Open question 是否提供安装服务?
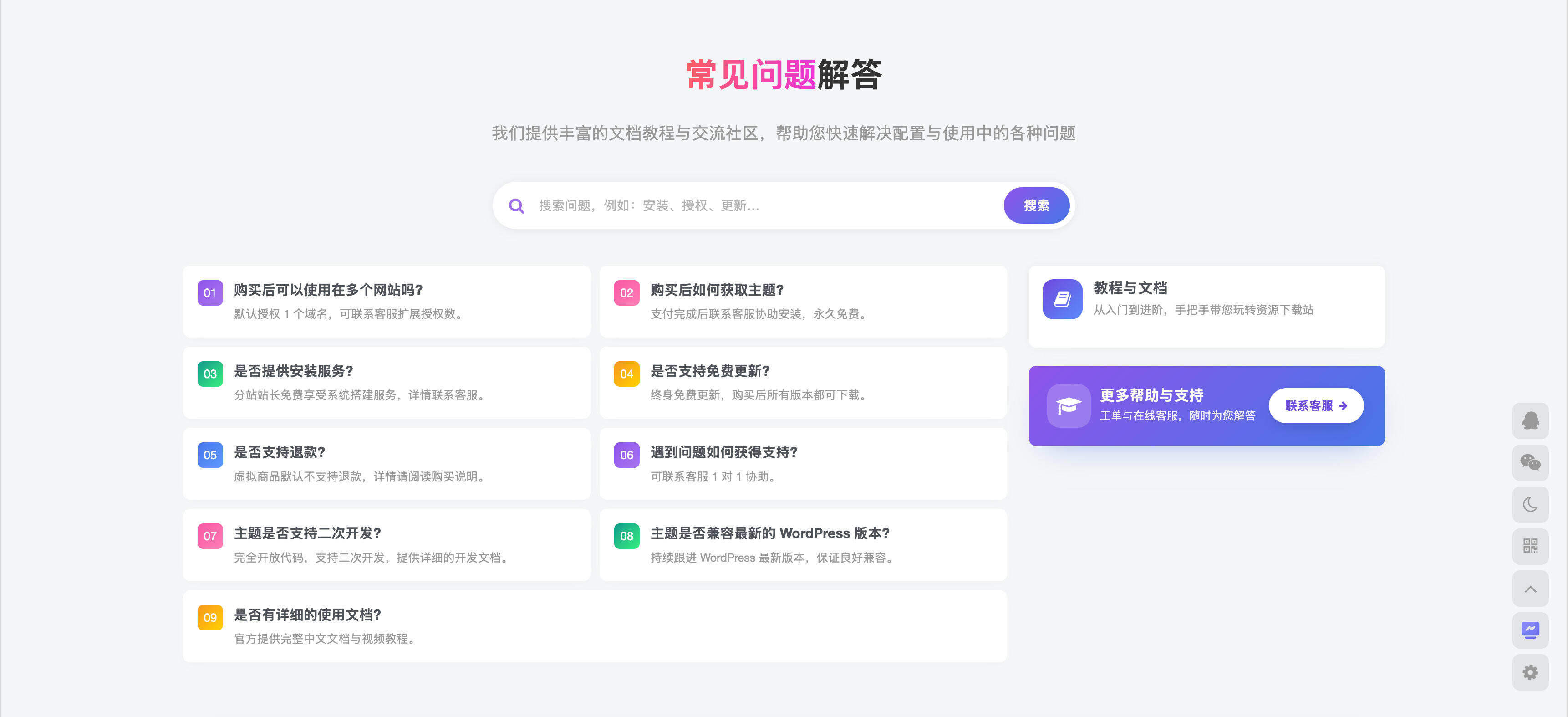 (x=293, y=371)
